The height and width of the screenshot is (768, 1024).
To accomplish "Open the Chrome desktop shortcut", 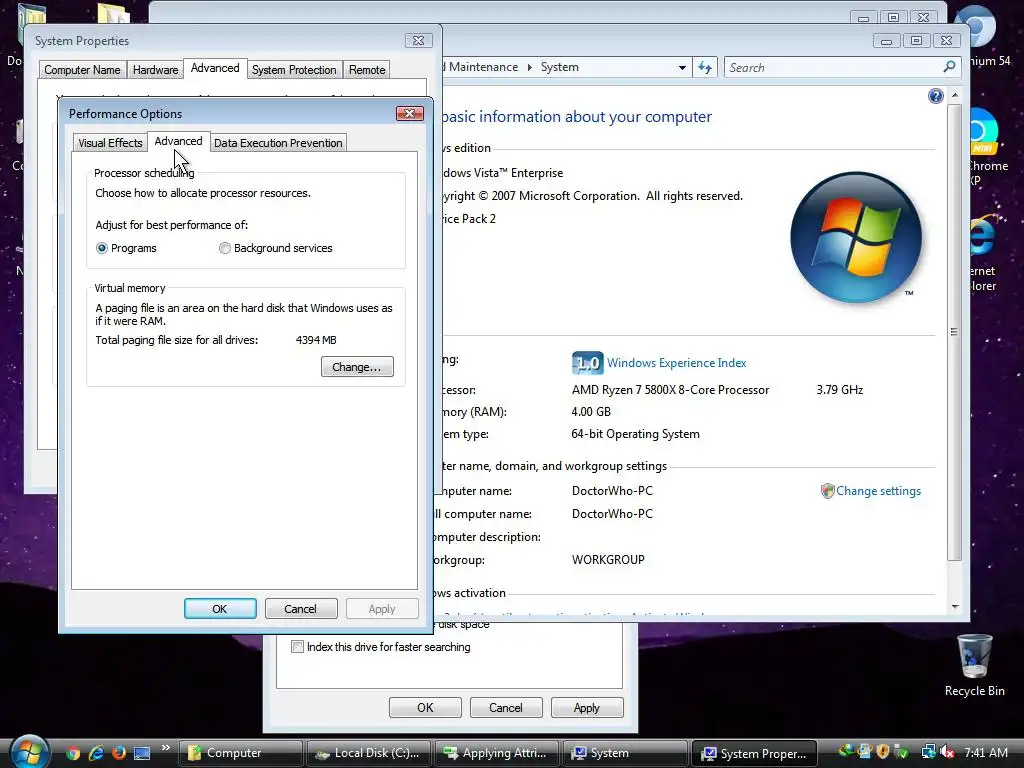I will (x=984, y=147).
